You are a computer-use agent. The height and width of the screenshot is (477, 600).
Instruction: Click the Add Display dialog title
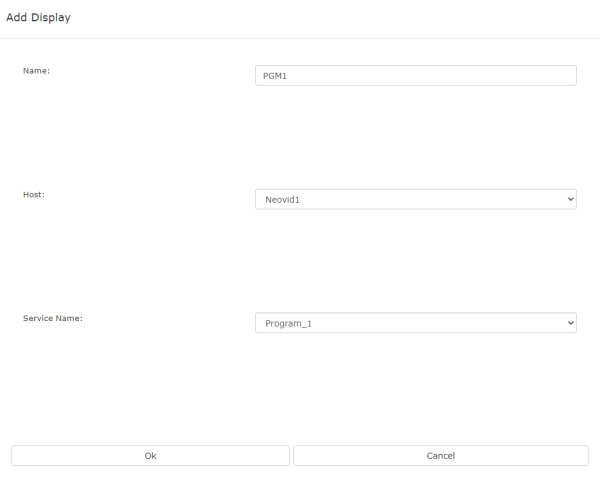[x=38, y=18]
